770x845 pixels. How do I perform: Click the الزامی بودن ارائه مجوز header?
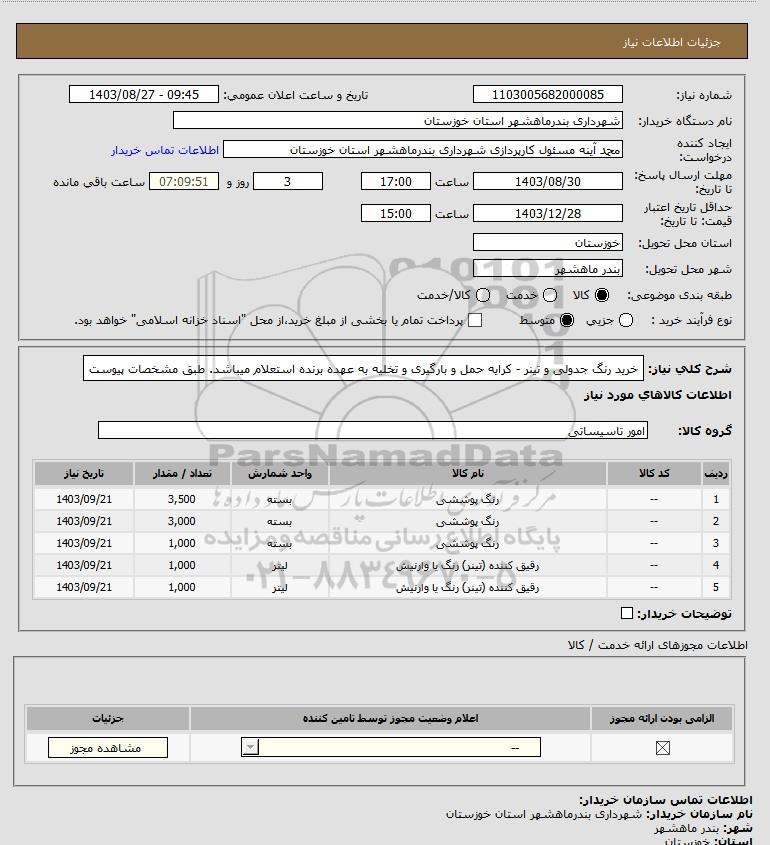click(x=662, y=718)
